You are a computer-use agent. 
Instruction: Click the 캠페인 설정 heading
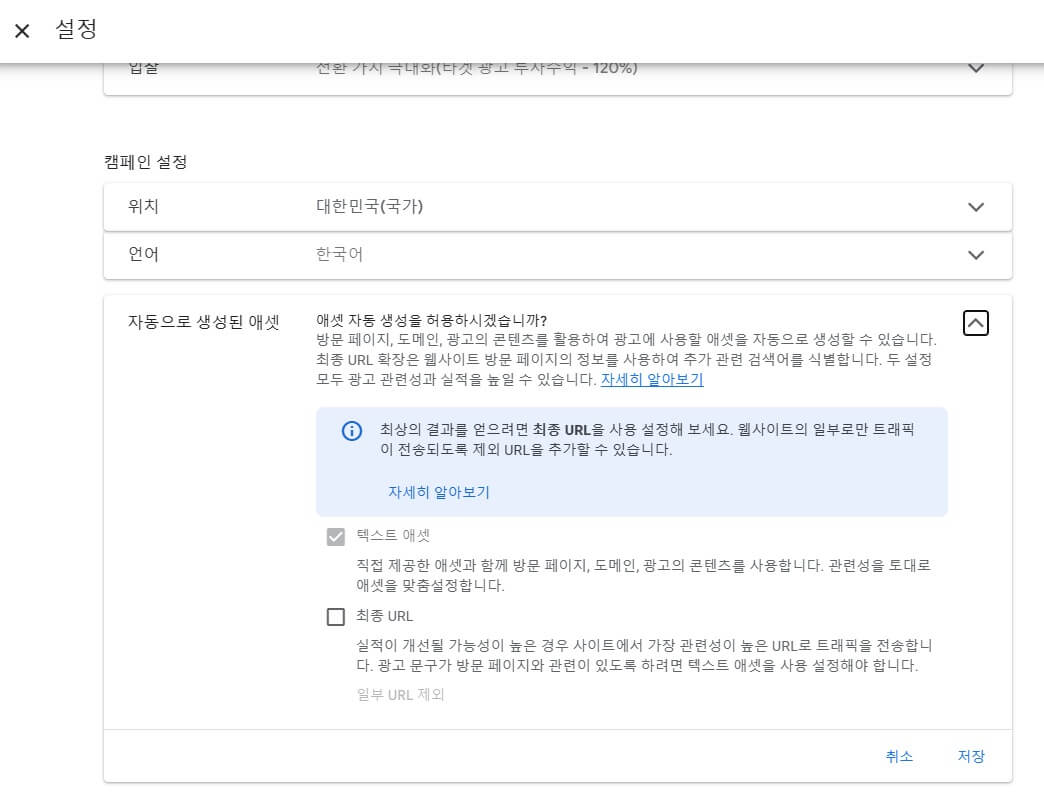click(x=145, y=162)
